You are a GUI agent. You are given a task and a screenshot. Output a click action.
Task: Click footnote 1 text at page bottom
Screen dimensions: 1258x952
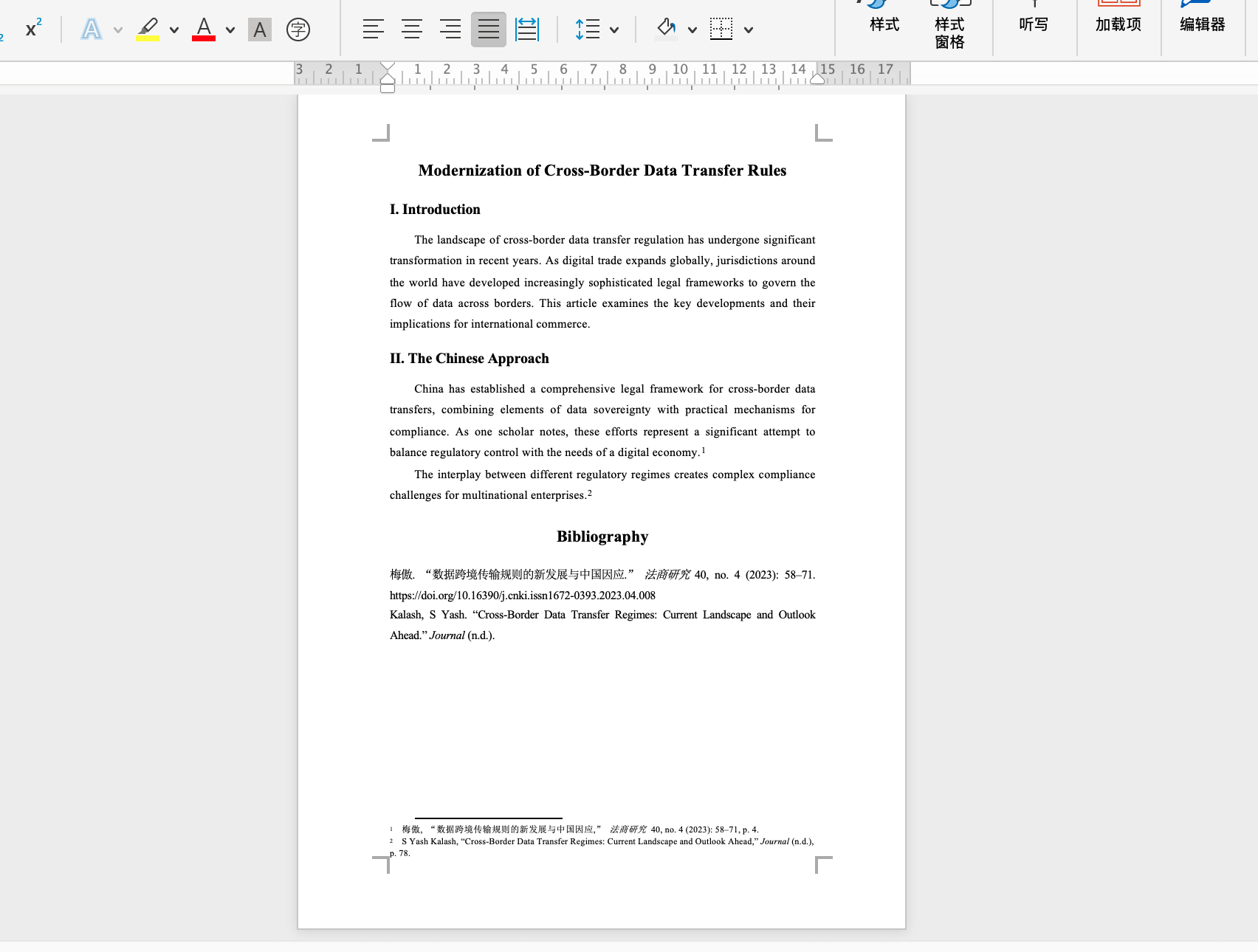tap(574, 829)
